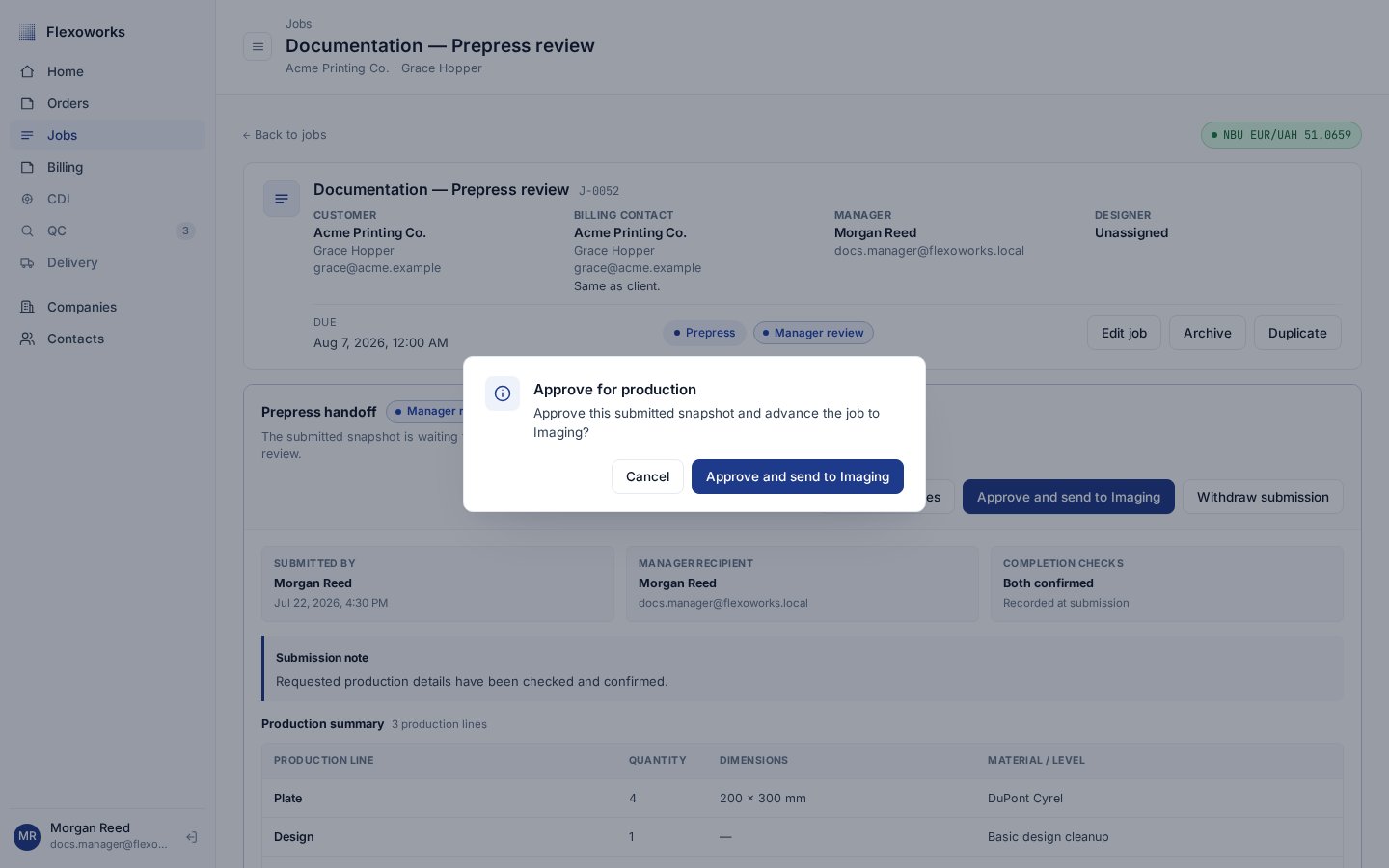Click the 3 production lines label

(x=439, y=724)
